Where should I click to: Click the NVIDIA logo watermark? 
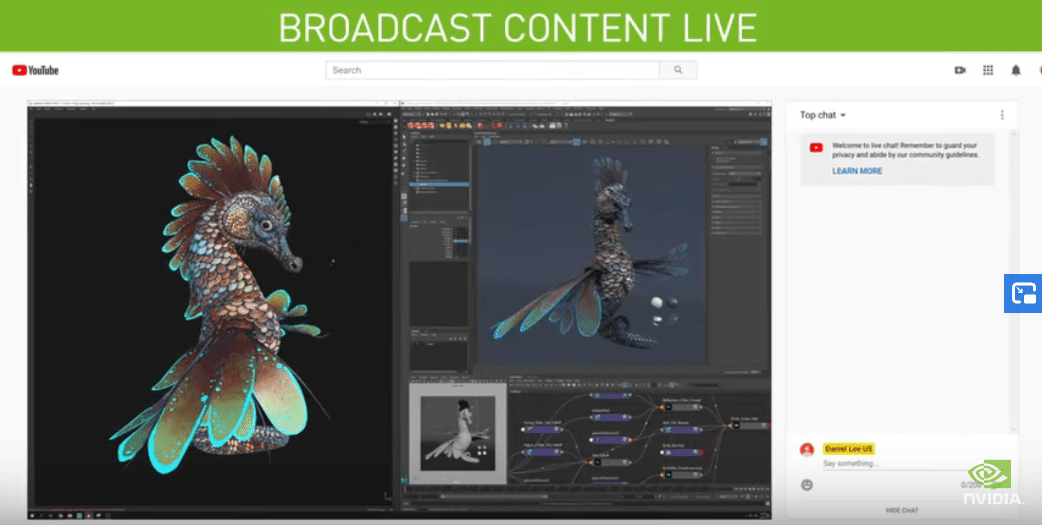click(x=991, y=483)
